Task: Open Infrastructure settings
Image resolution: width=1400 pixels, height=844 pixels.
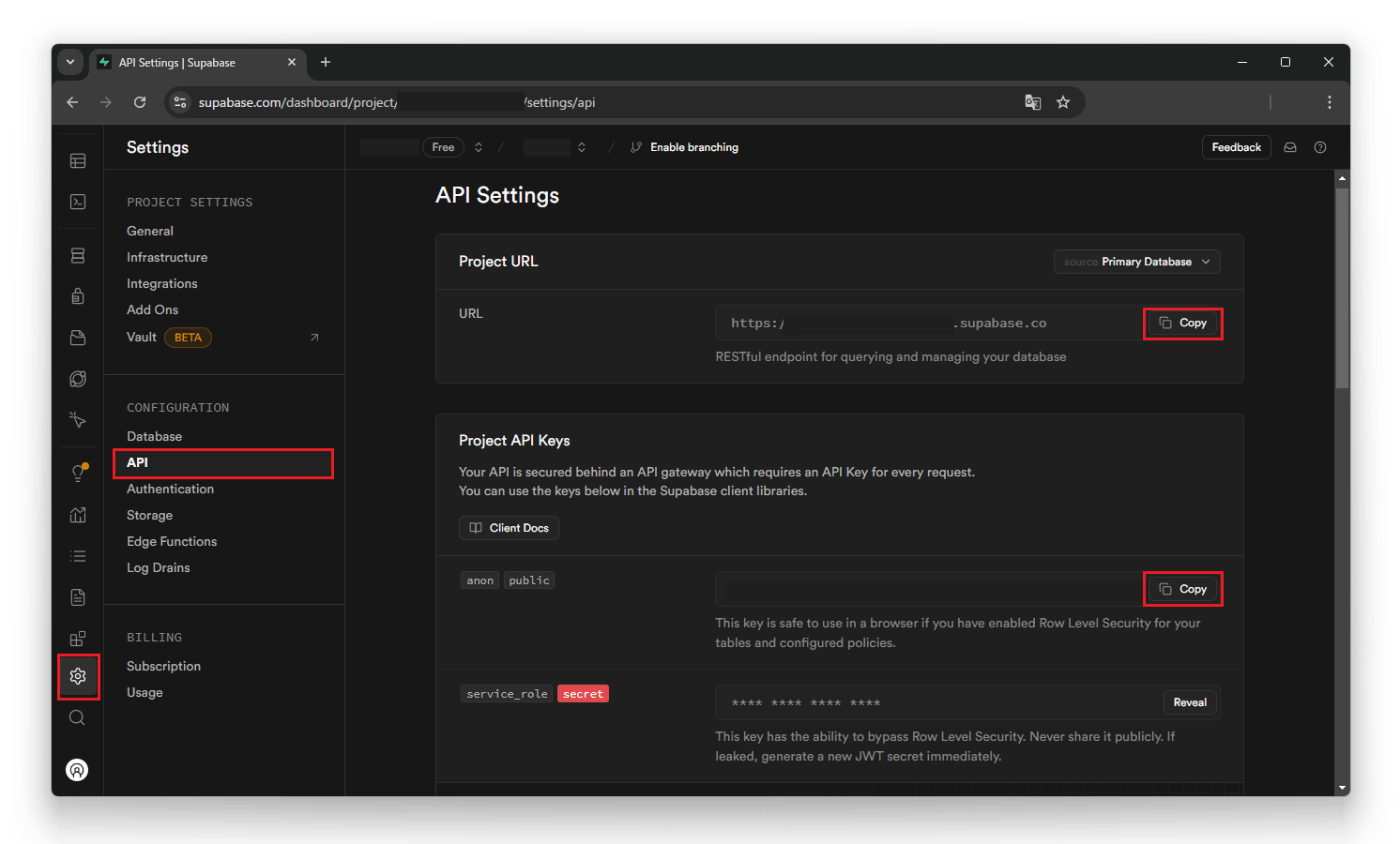Action: click(167, 257)
